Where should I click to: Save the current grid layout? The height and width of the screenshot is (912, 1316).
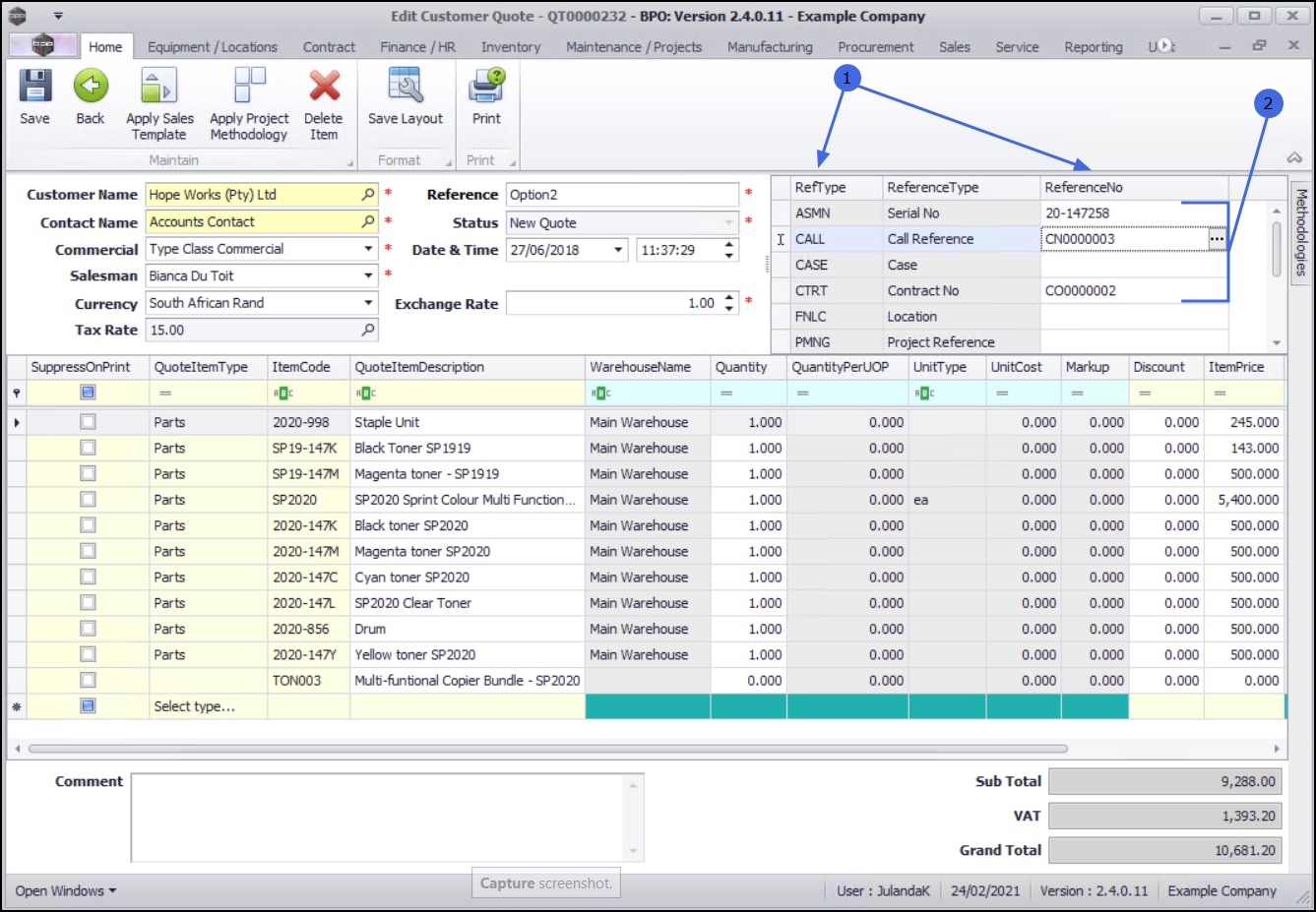(406, 97)
